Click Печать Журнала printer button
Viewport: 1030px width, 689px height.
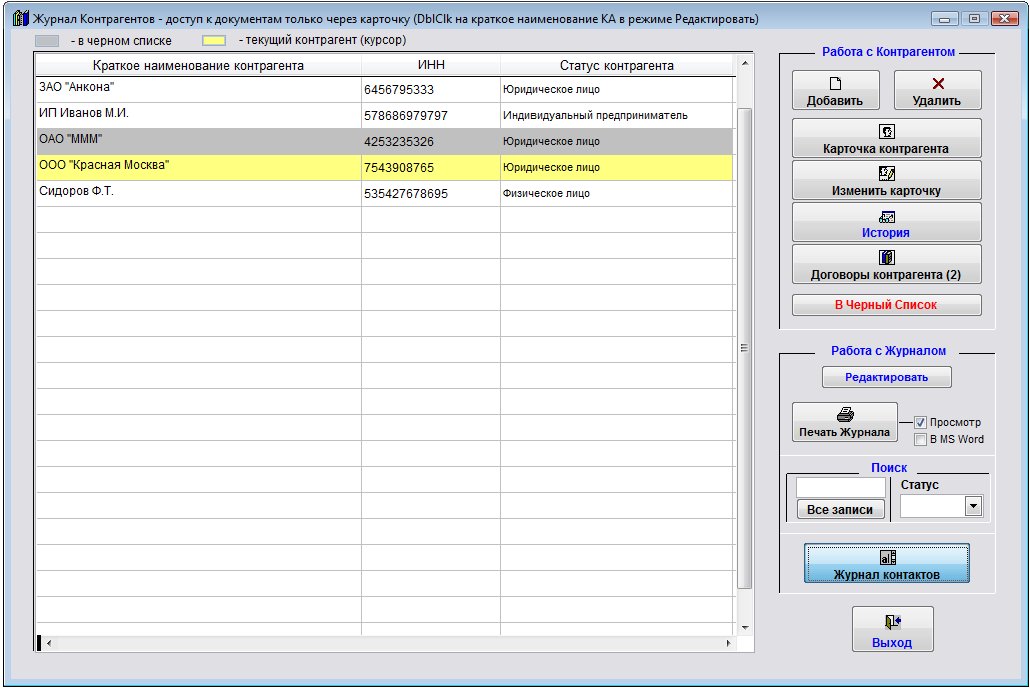pos(844,422)
